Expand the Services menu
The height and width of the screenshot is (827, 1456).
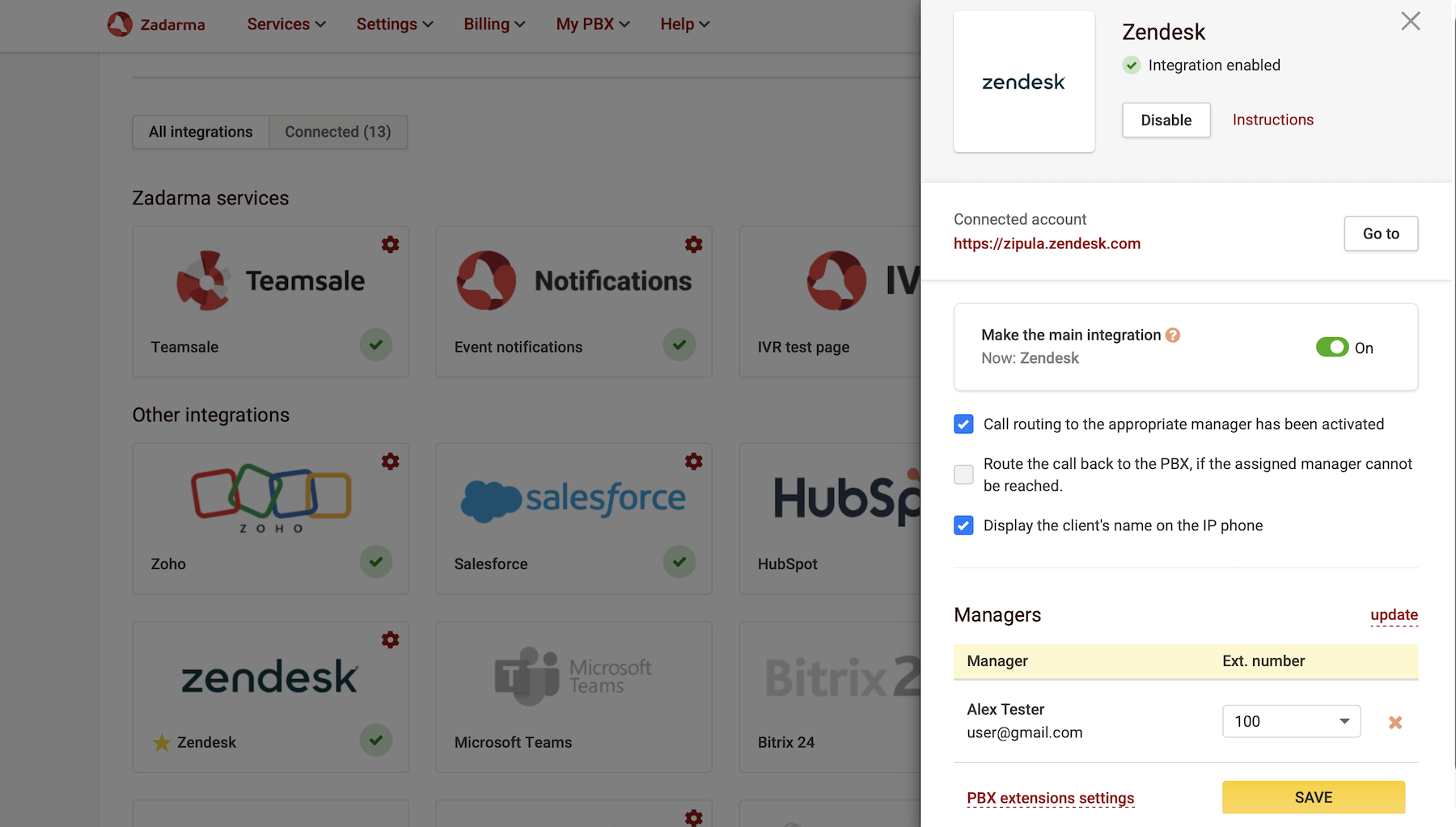(x=286, y=24)
